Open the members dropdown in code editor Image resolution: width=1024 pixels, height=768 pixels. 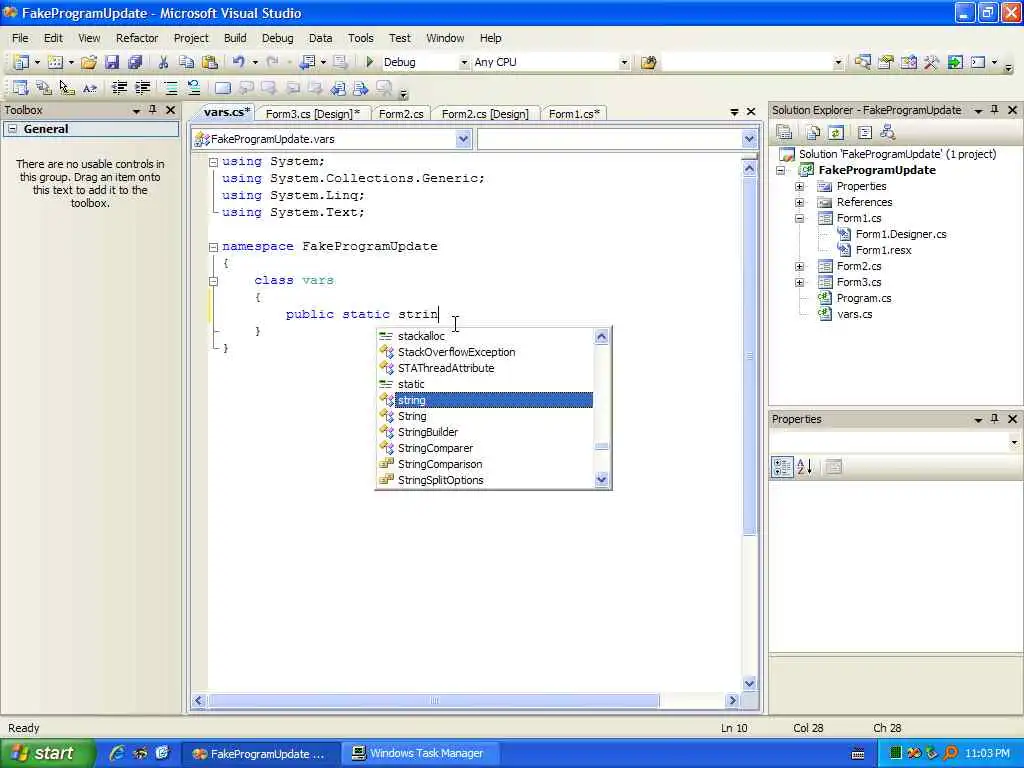(x=749, y=138)
